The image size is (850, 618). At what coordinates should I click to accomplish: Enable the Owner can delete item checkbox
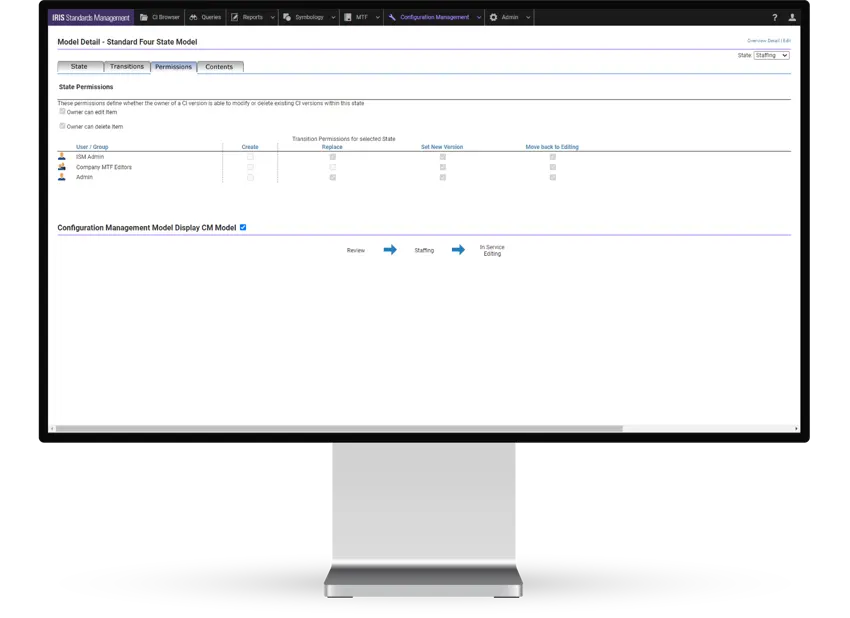tap(62, 126)
